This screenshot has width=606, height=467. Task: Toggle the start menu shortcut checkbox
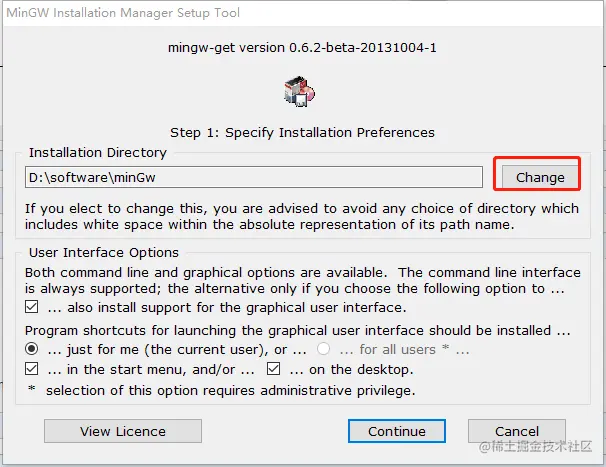point(32,369)
